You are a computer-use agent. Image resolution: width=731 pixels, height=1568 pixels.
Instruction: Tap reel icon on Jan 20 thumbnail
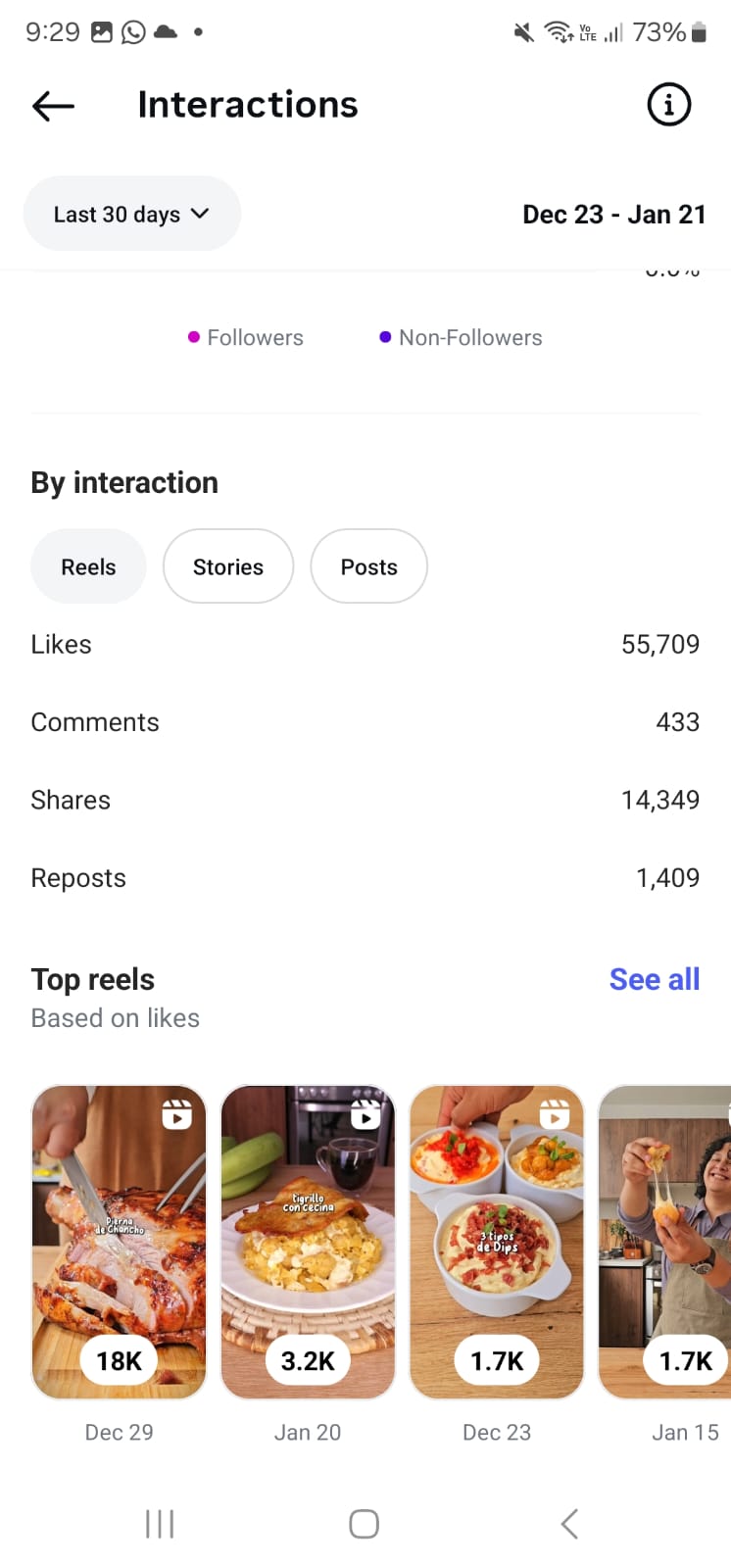(x=365, y=1114)
